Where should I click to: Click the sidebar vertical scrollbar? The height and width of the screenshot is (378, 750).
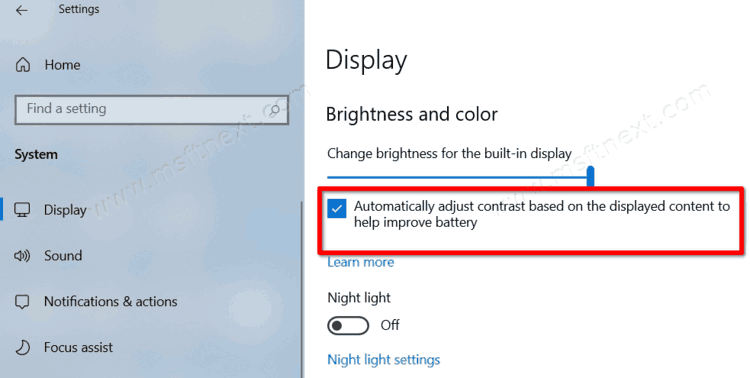(x=302, y=289)
